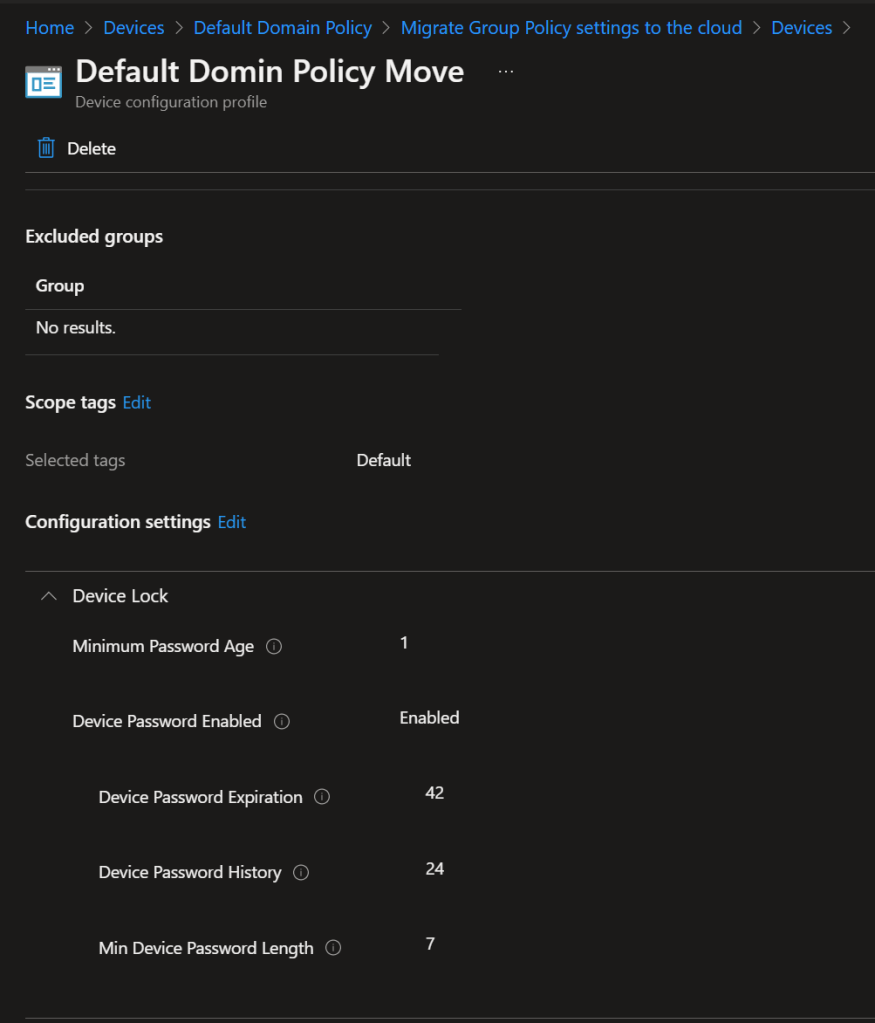Click the device configuration profile icon
875x1023 pixels.
[x=43, y=82]
